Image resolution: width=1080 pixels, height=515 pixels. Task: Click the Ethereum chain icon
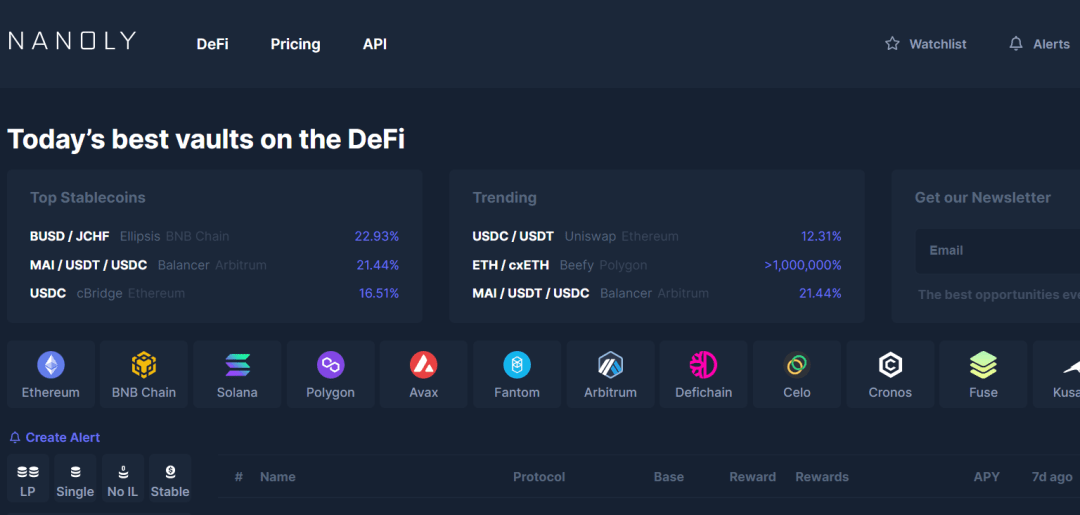click(x=51, y=365)
